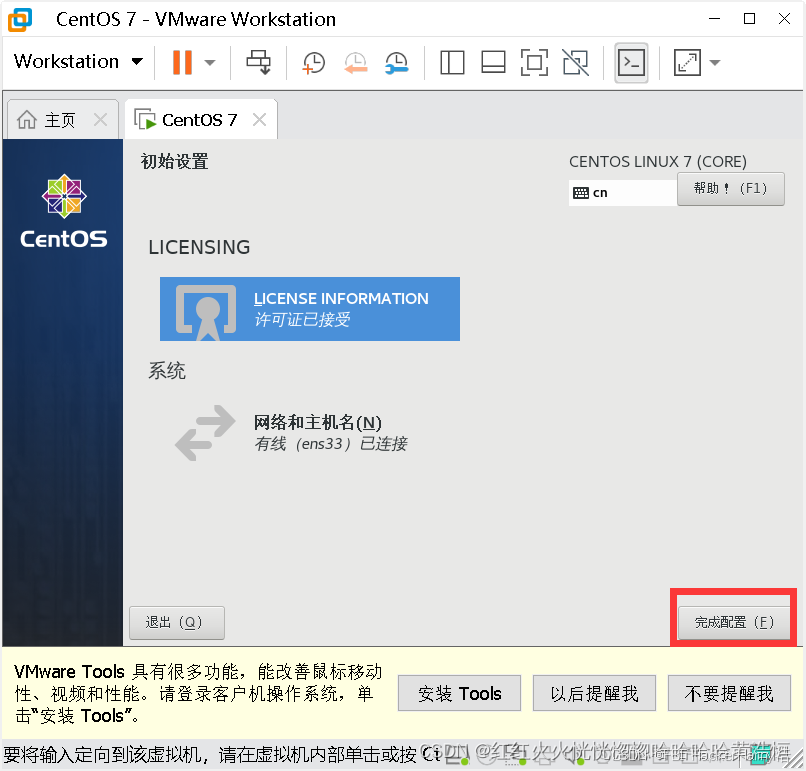Click the 初始设置 heading text
The height and width of the screenshot is (771, 806).
click(x=174, y=161)
